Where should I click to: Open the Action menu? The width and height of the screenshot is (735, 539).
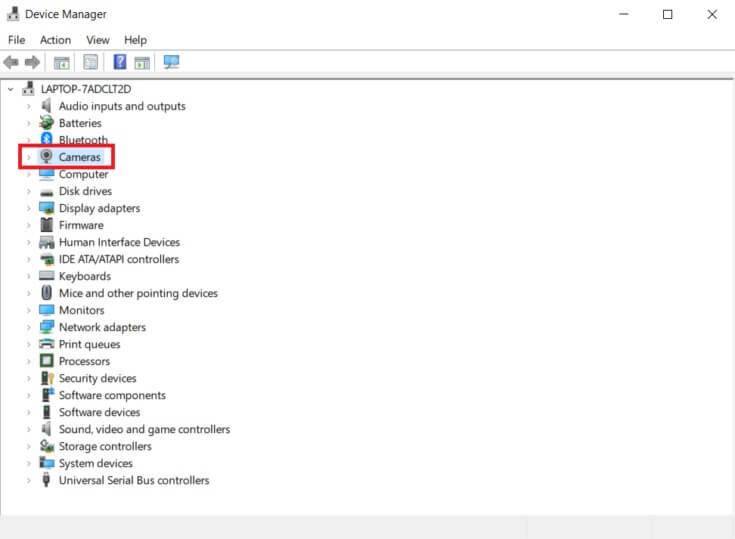pyautogui.click(x=55, y=40)
